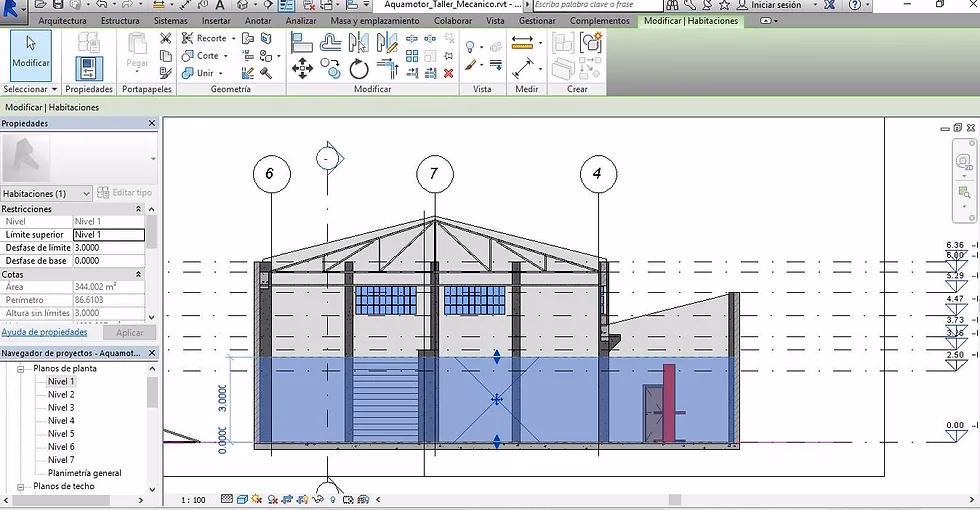Open the Unir dropdown arrow
The height and width of the screenshot is (510, 980).
[221, 74]
